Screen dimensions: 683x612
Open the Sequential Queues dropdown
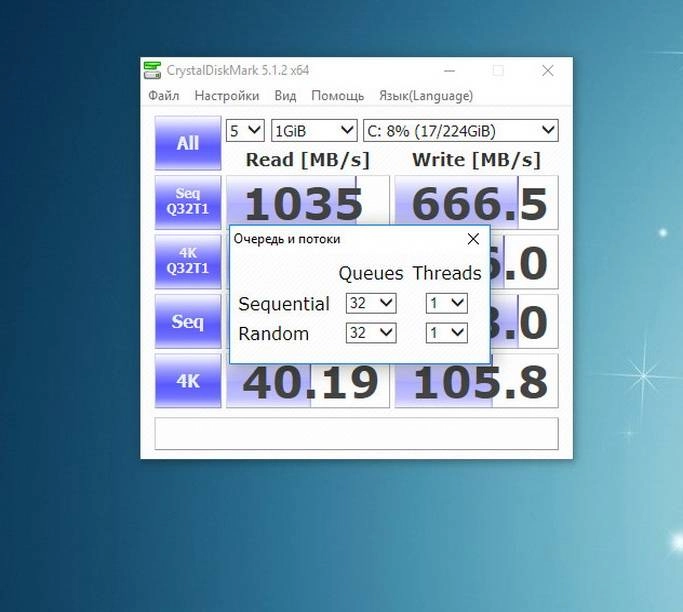pos(371,303)
